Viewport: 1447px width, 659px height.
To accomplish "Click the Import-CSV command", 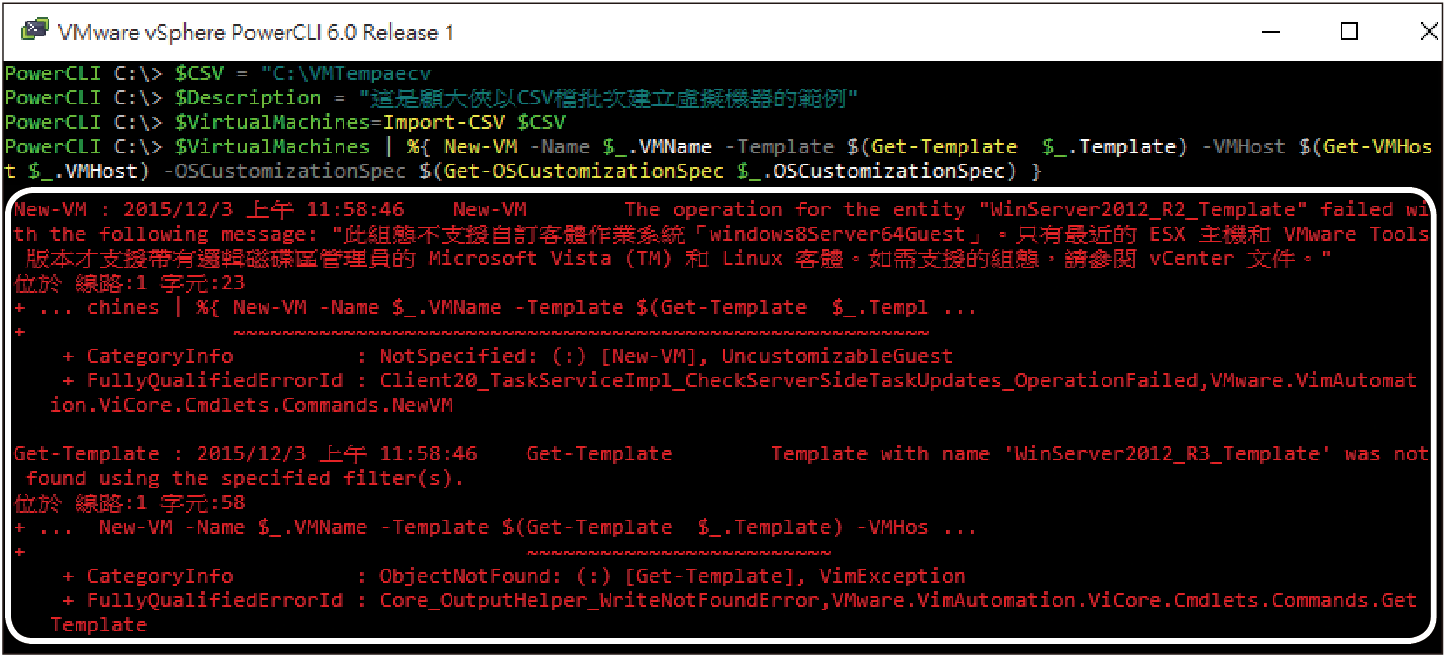I will coord(443,122).
